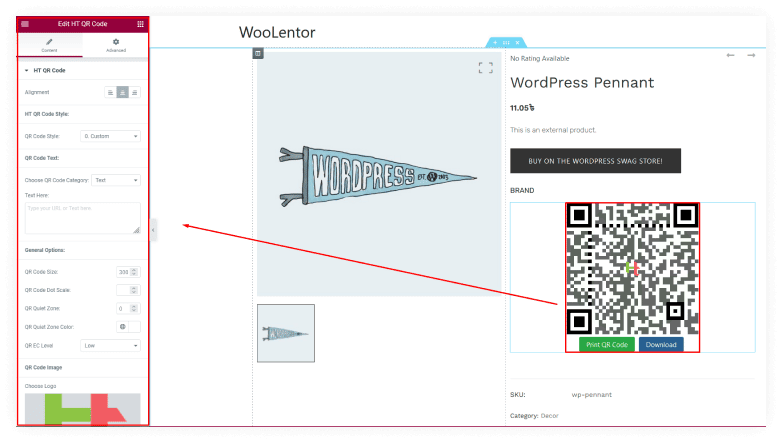
Task: Switch to the Advanced tab
Action: 116,45
